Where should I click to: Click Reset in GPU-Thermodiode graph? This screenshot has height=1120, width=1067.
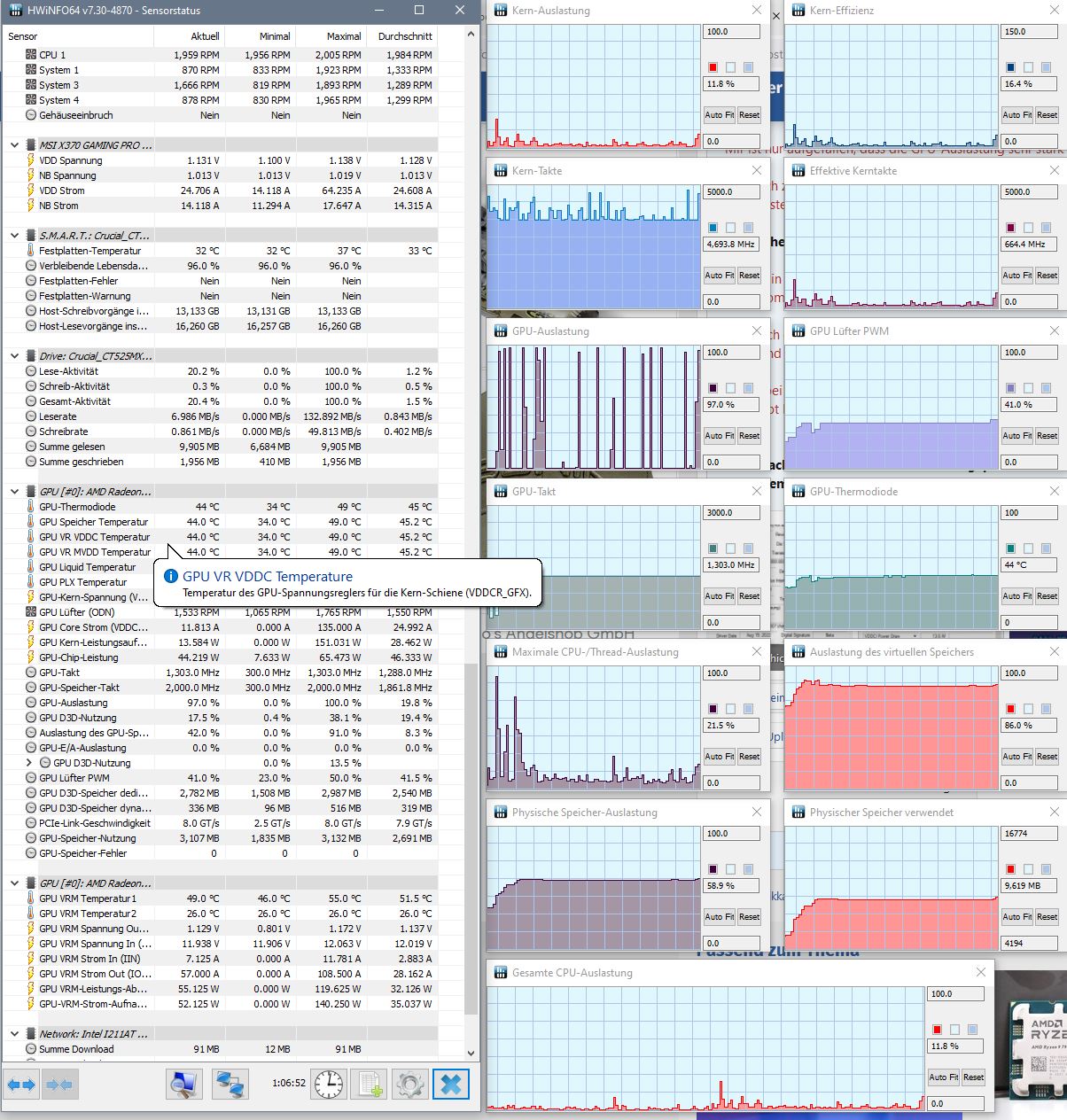pyautogui.click(x=1047, y=596)
